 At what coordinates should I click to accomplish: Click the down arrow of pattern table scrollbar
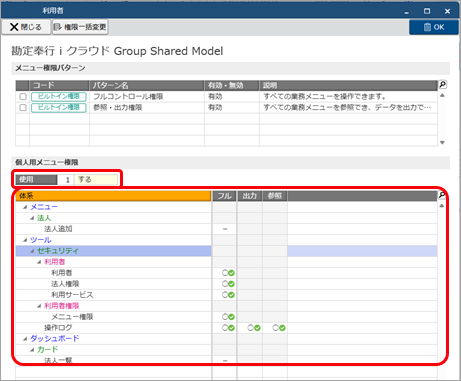click(442, 143)
